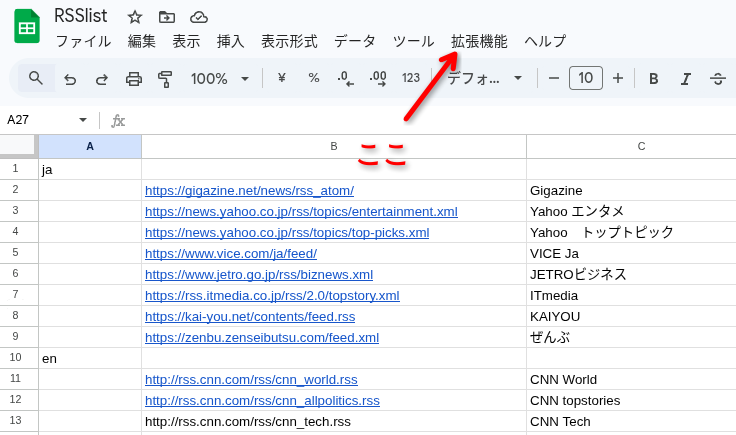Open the データ menu
Screen dimensions: 736x435
pyautogui.click(x=355, y=41)
